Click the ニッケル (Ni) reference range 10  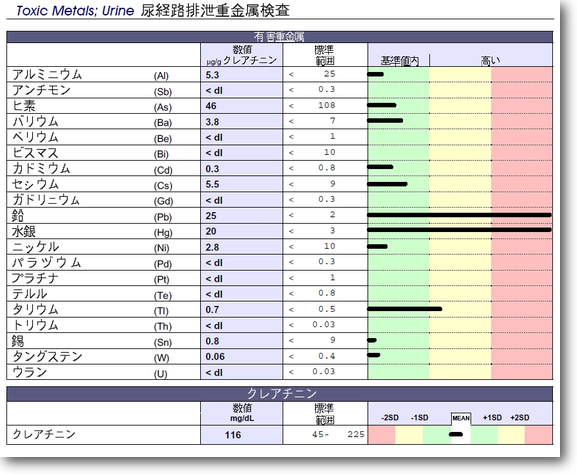329,246
